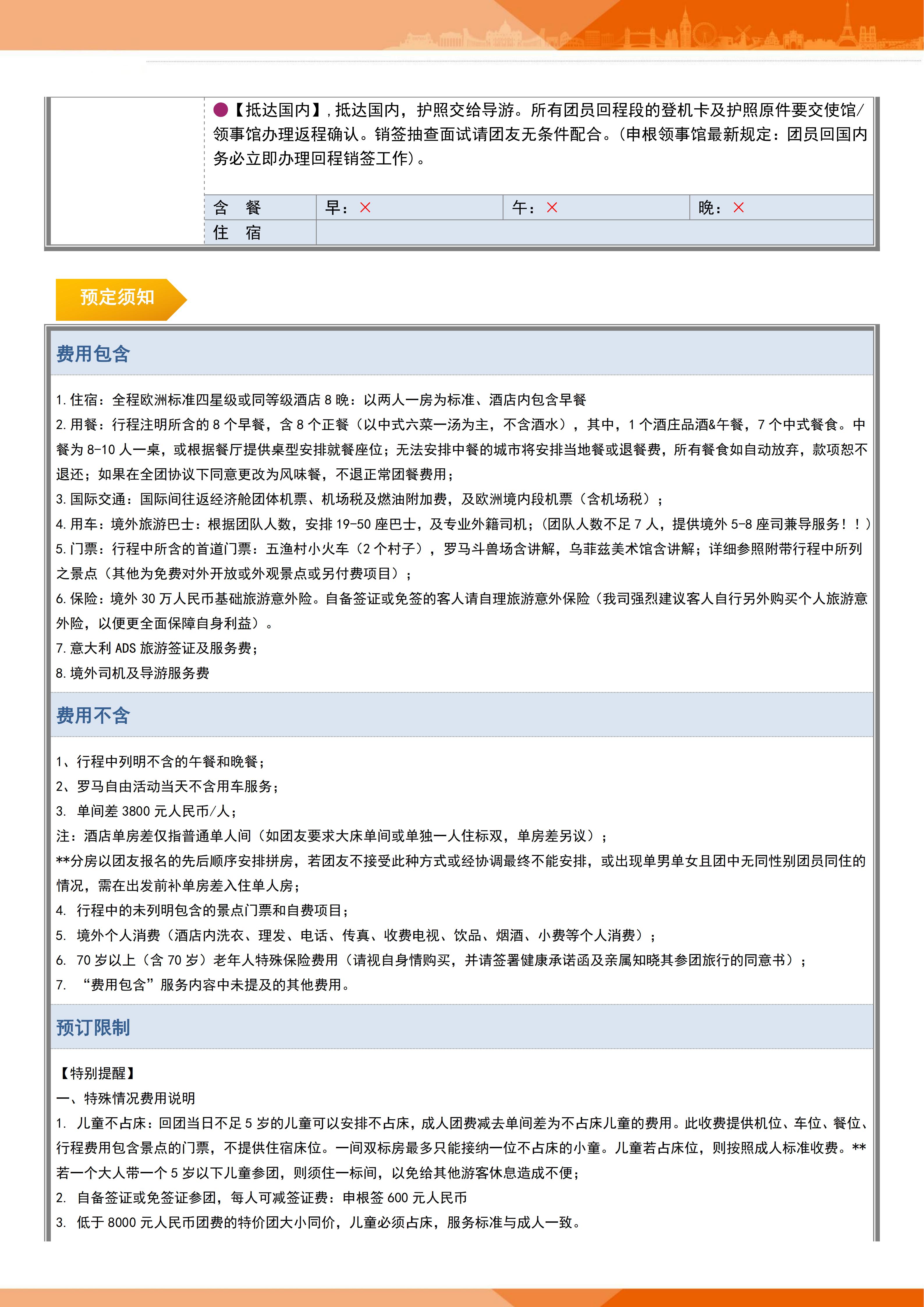Click the empty 住宿 table cell
Screen dimensions: 924x1307
pos(594,232)
